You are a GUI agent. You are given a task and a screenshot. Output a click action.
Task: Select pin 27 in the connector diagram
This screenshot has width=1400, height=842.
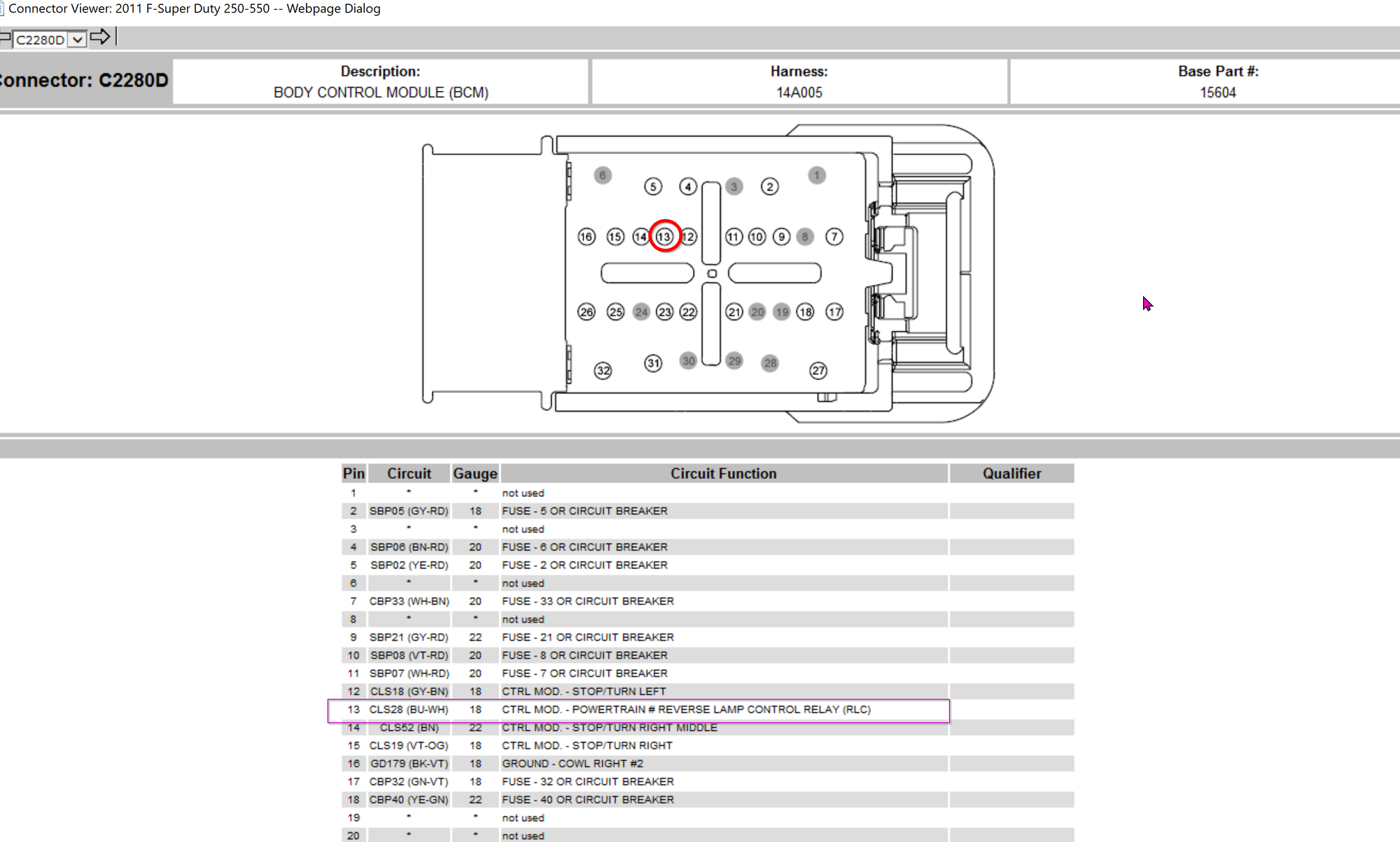pos(818,370)
